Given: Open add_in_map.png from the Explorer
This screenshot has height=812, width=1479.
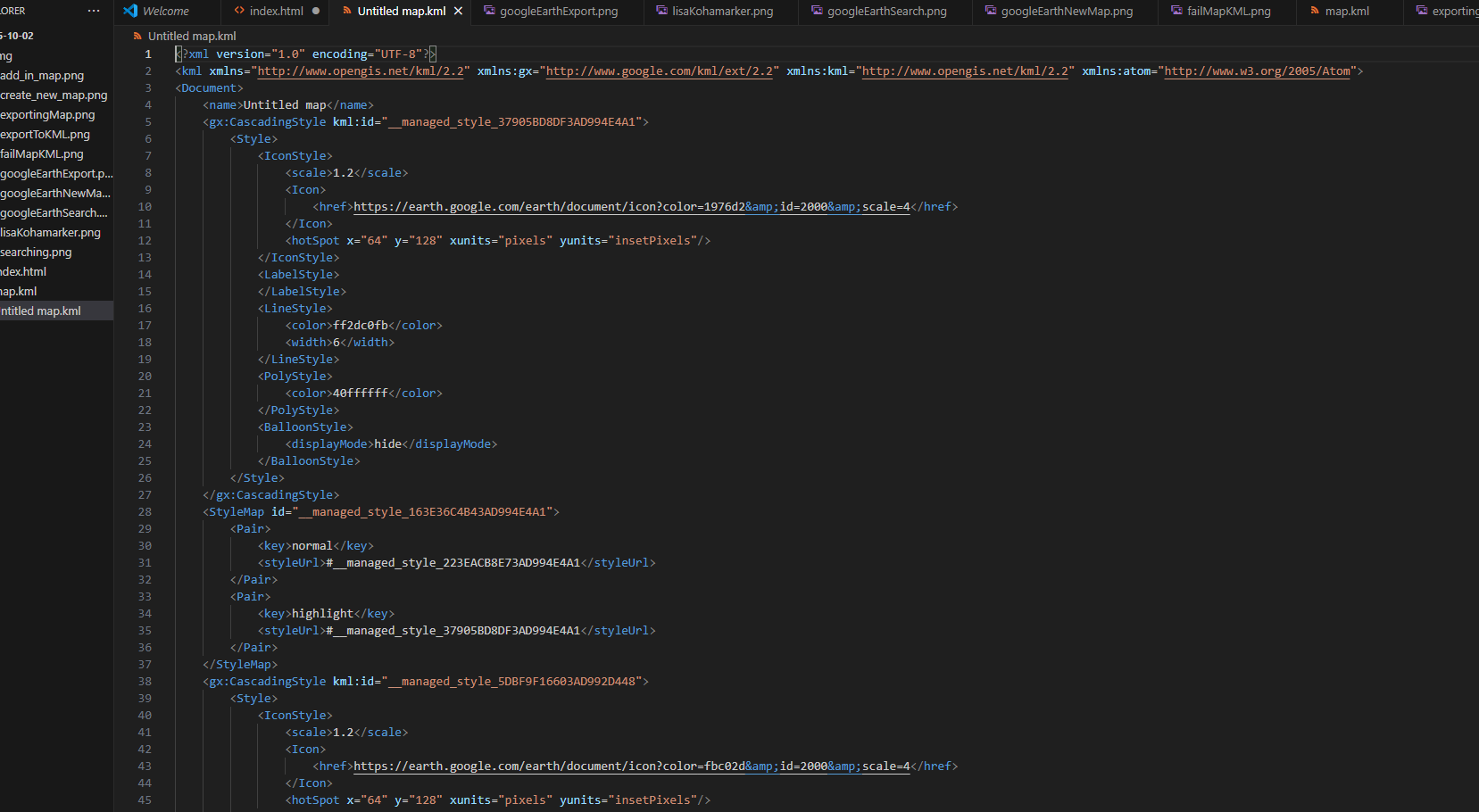Looking at the screenshot, I should [x=42, y=76].
